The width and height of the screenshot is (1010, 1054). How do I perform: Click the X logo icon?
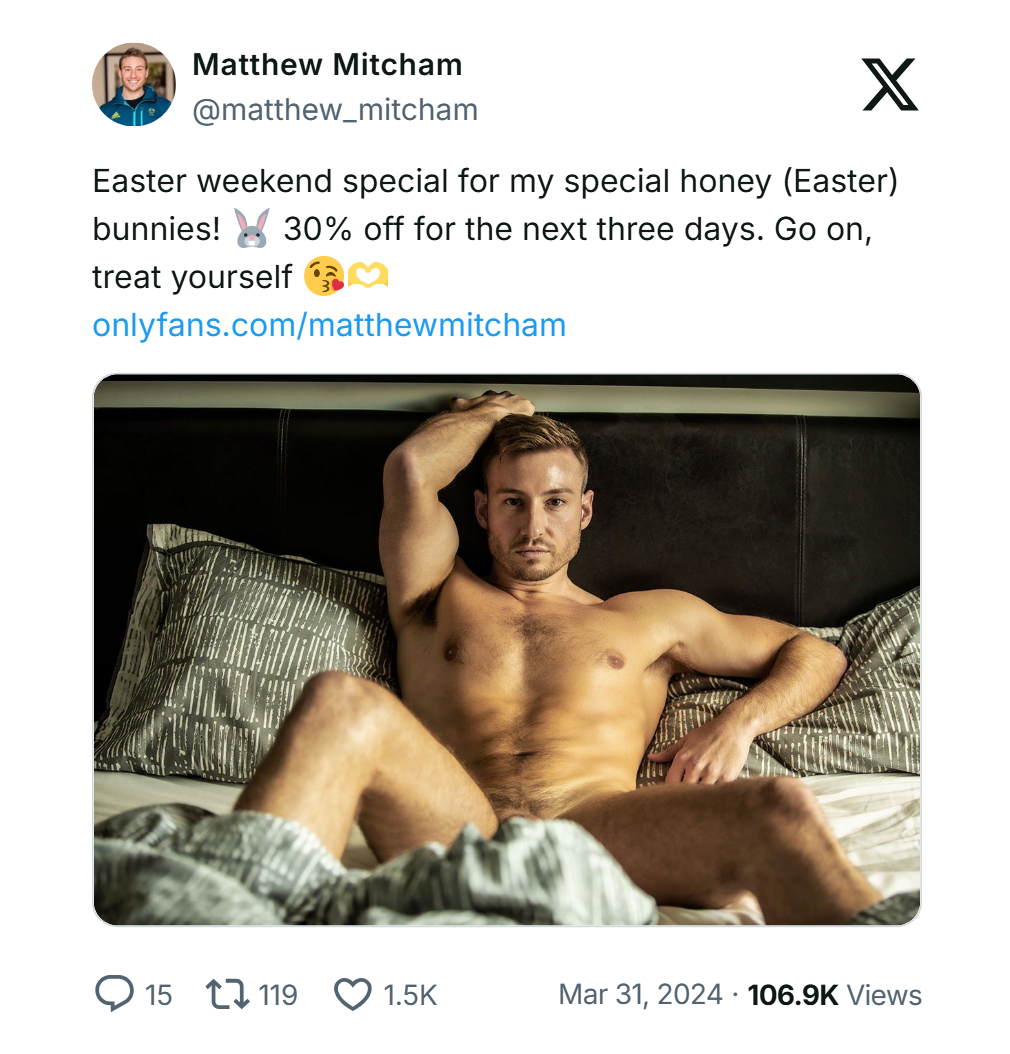click(889, 85)
